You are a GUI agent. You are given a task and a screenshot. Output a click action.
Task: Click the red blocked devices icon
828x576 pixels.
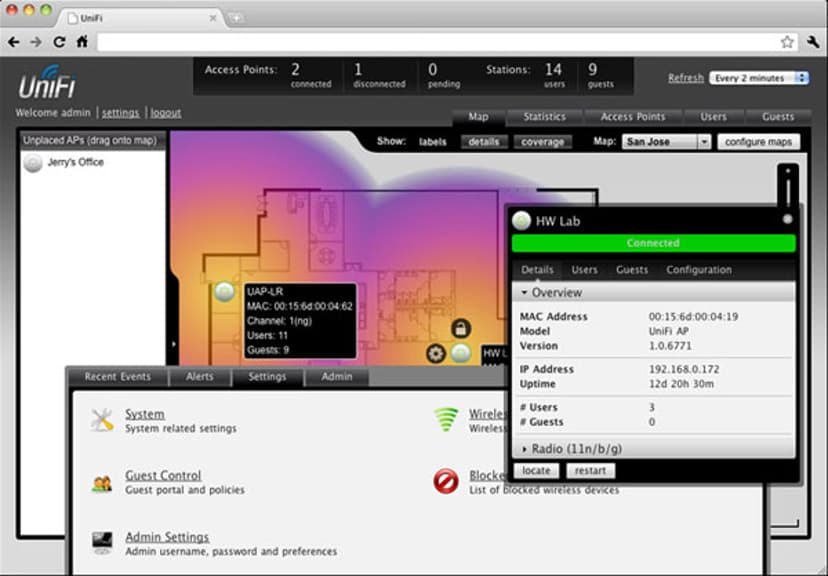pyautogui.click(x=446, y=481)
